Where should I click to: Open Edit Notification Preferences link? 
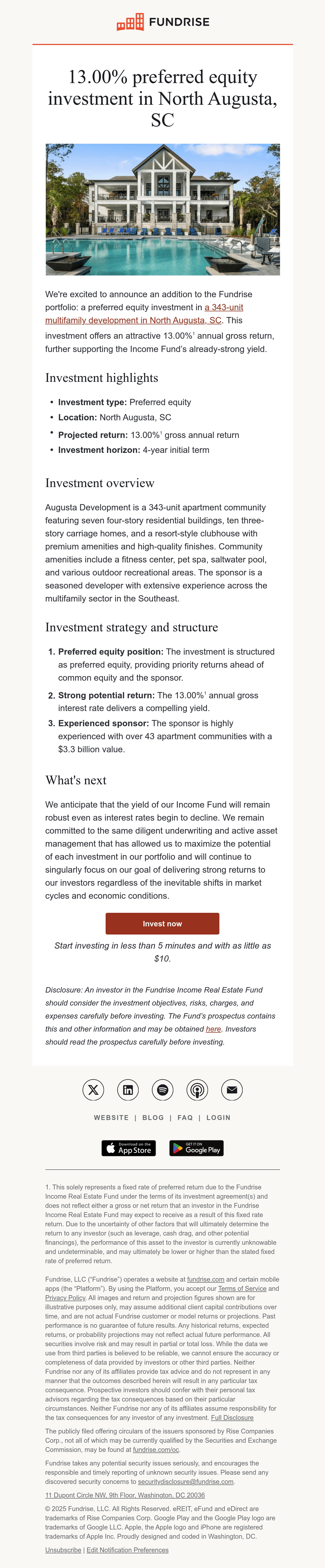128,1550
